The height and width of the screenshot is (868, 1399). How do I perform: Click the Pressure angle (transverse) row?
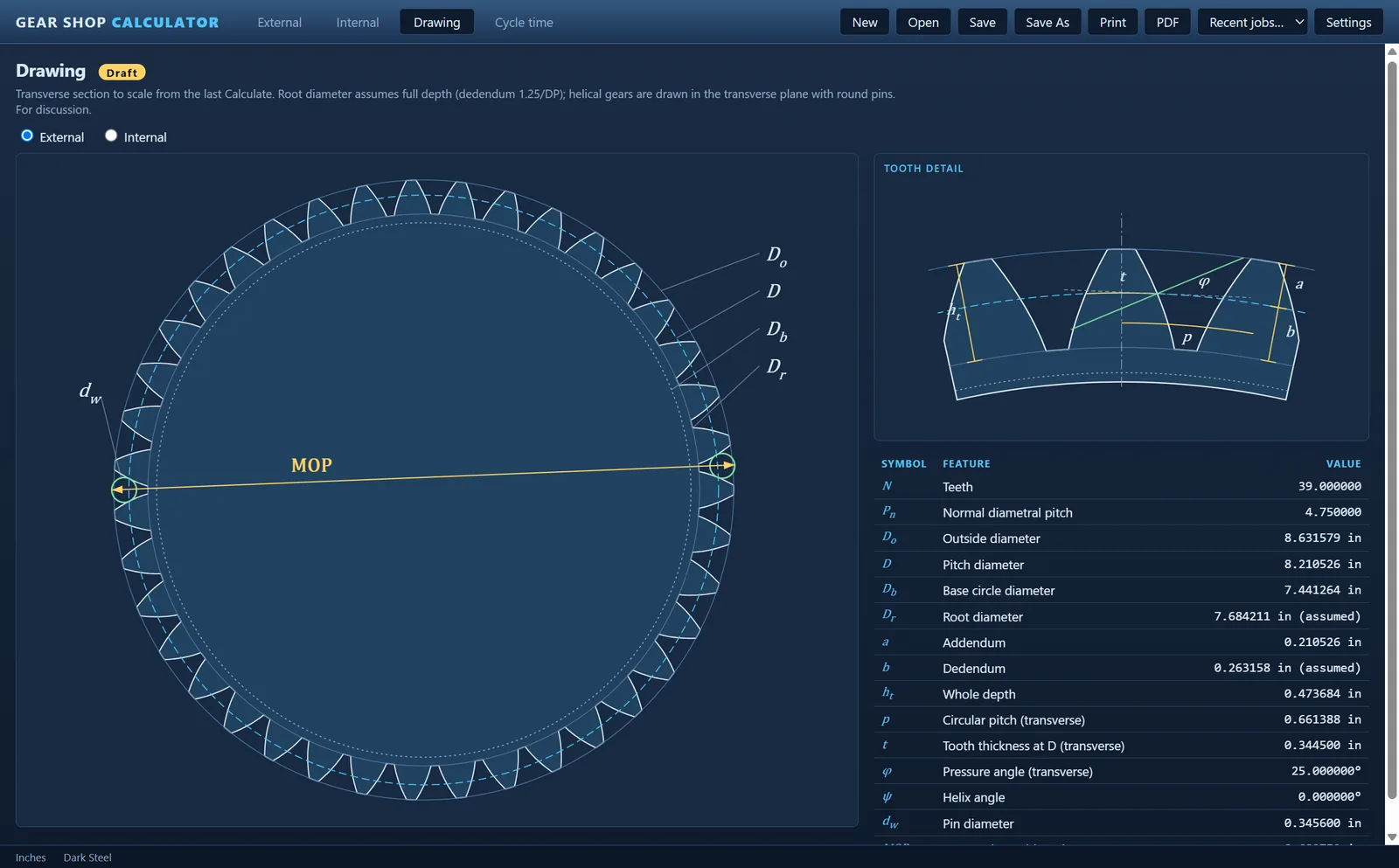click(1122, 771)
